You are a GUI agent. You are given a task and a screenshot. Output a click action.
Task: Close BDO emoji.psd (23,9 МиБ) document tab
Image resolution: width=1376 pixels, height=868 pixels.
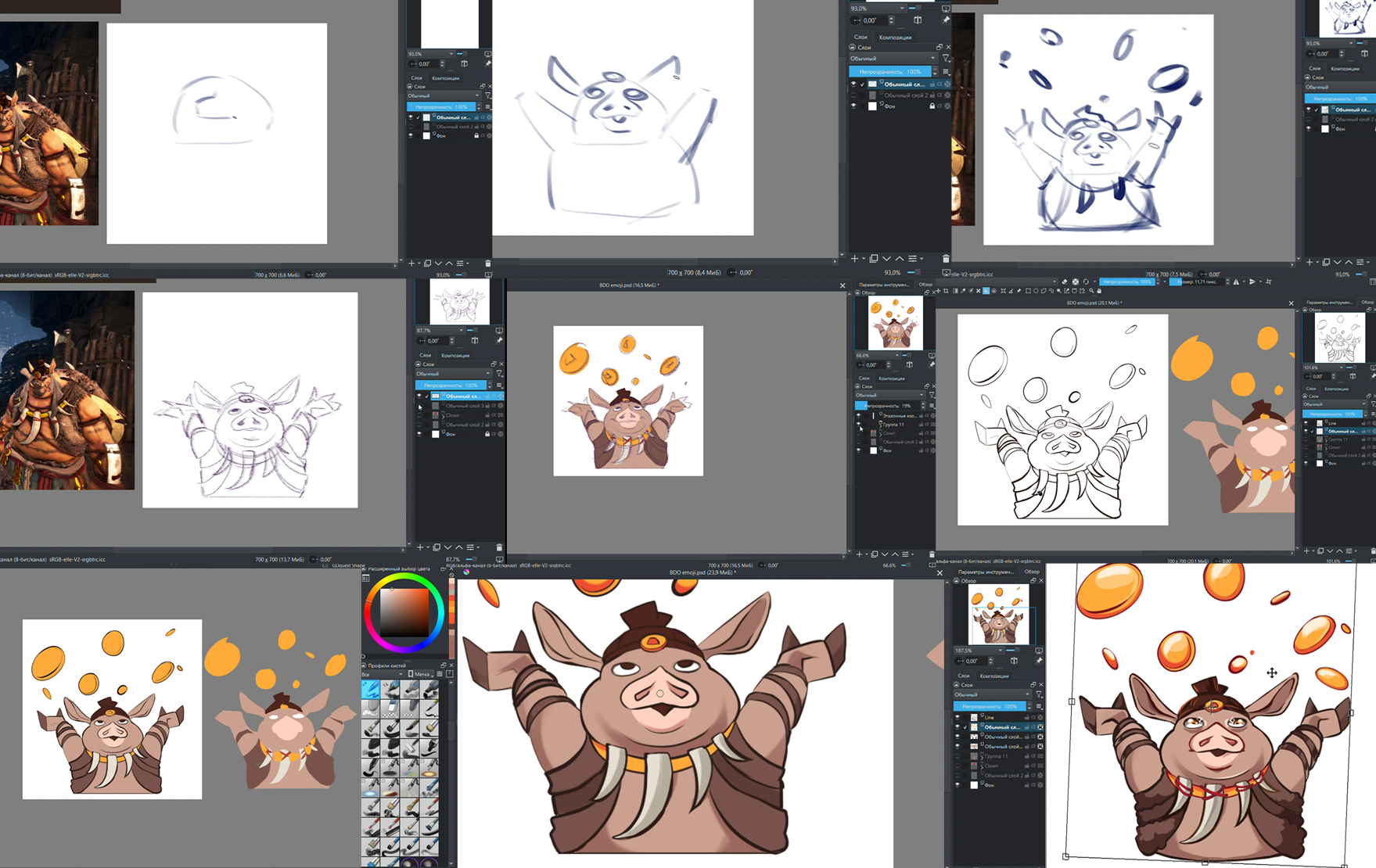(x=939, y=572)
